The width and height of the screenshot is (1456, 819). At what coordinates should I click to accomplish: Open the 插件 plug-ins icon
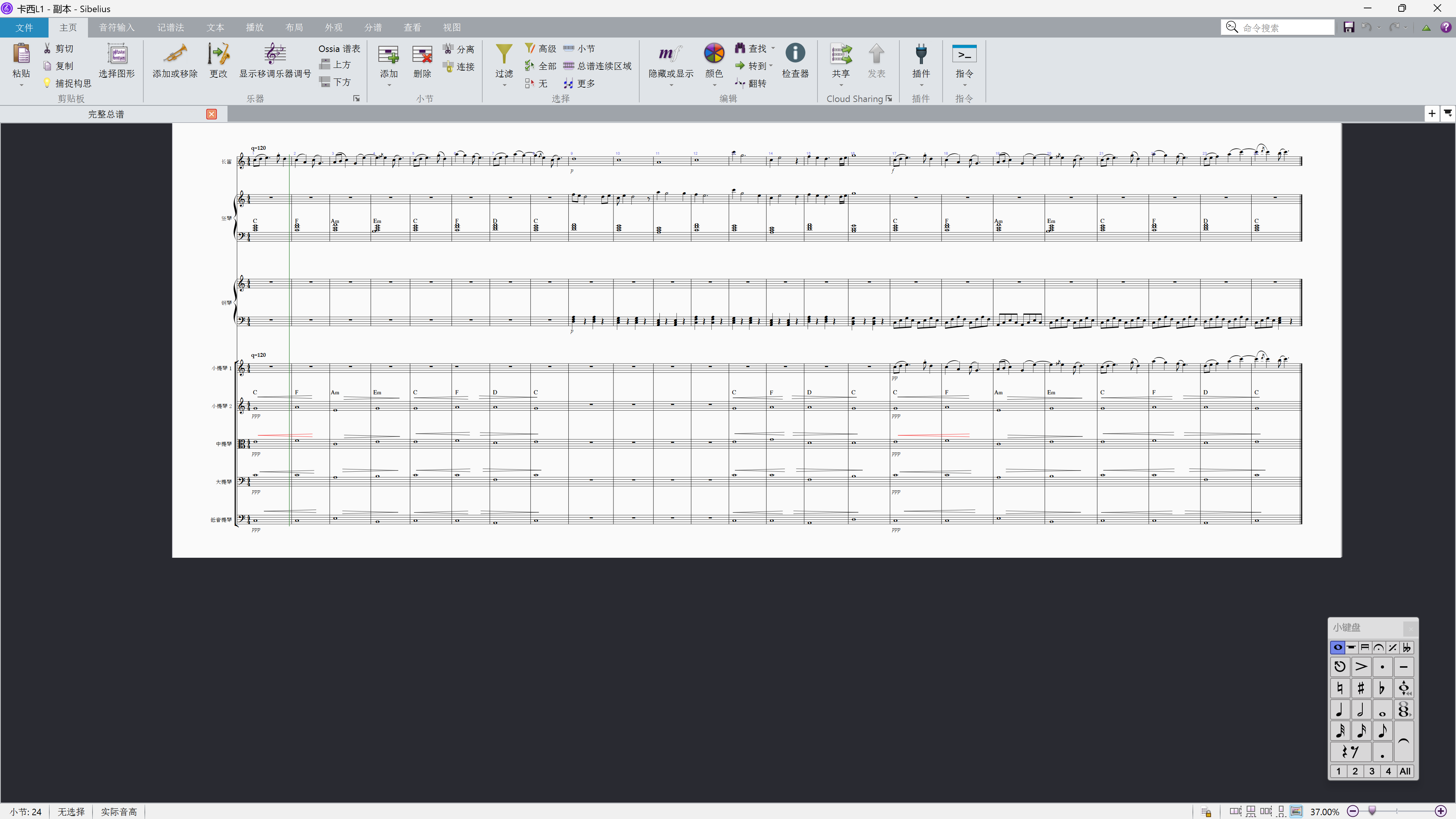tap(921, 54)
